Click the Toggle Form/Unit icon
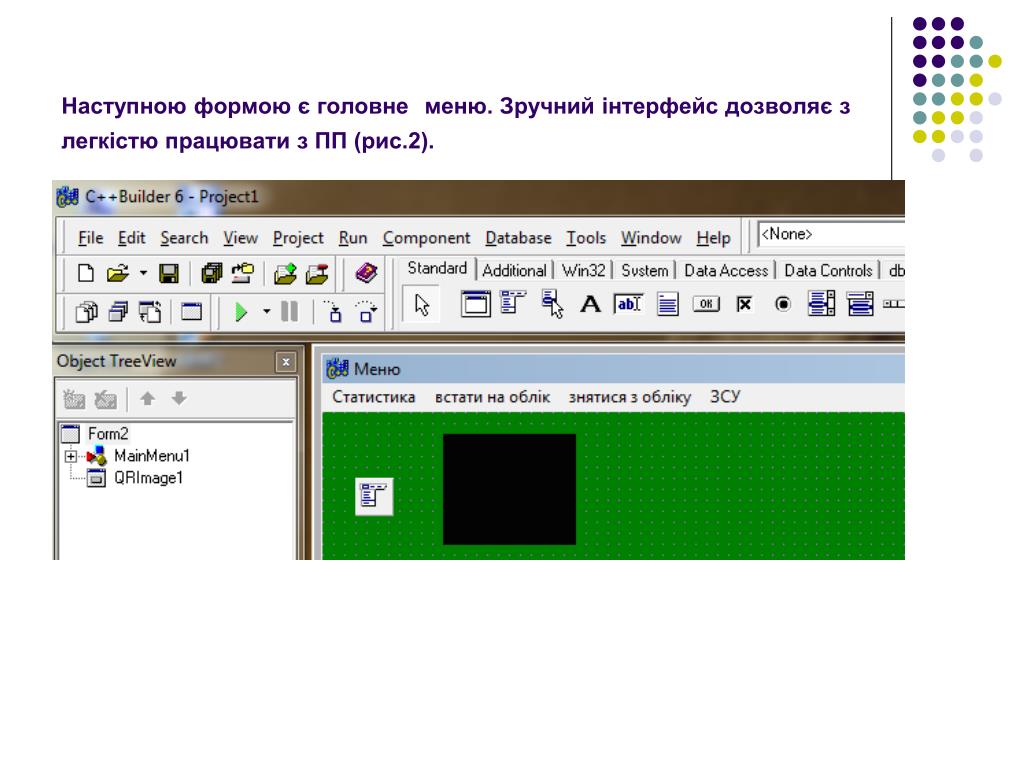The height and width of the screenshot is (768, 1024). point(150,312)
